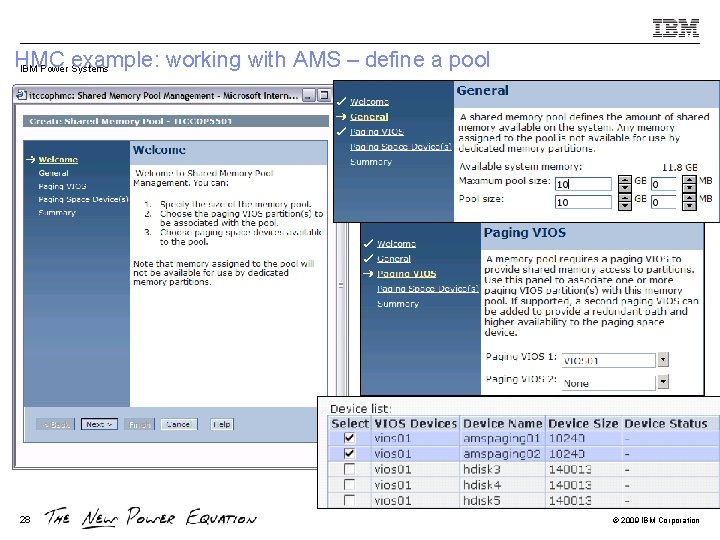Open the Paging VIOS 1 dropdown arrow
This screenshot has height=540, width=720.
pyautogui.click(x=663, y=360)
